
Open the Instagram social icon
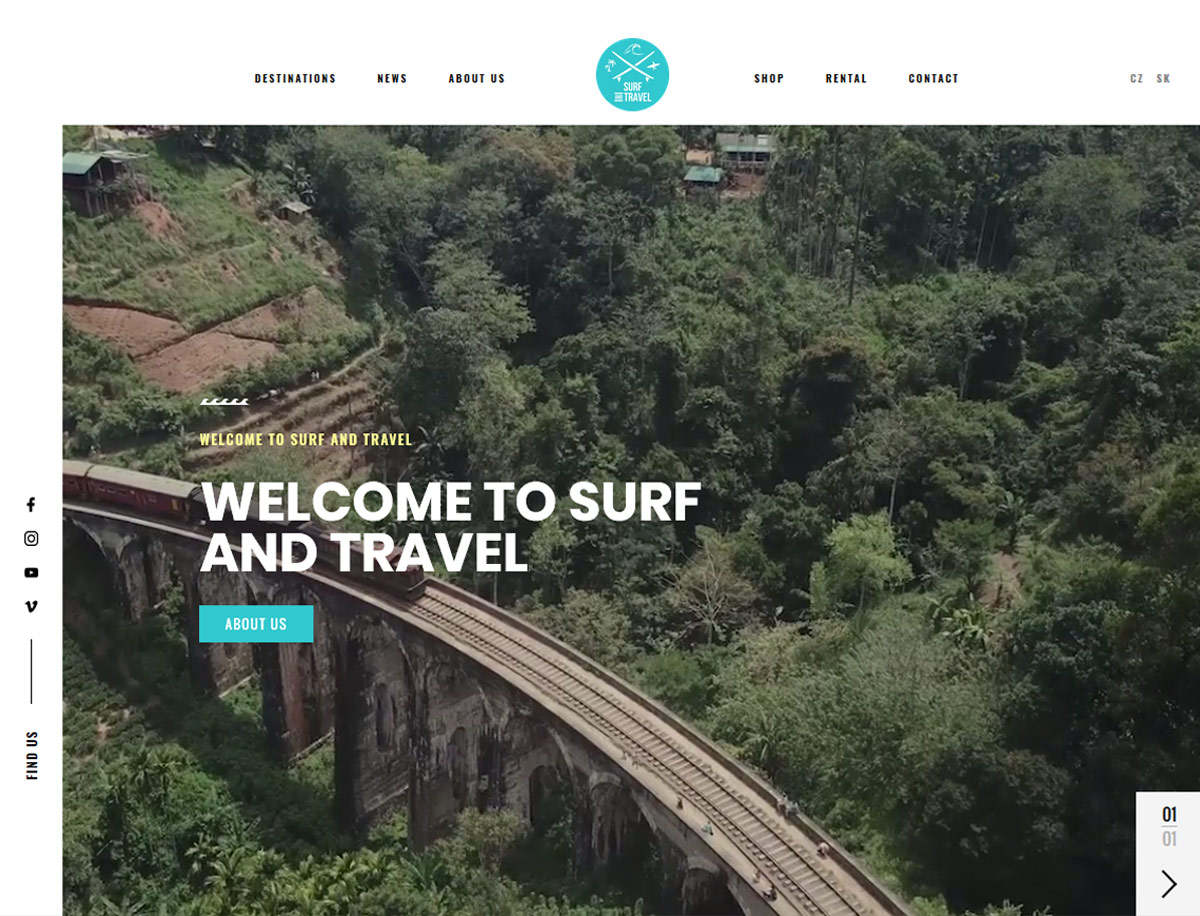coord(31,539)
